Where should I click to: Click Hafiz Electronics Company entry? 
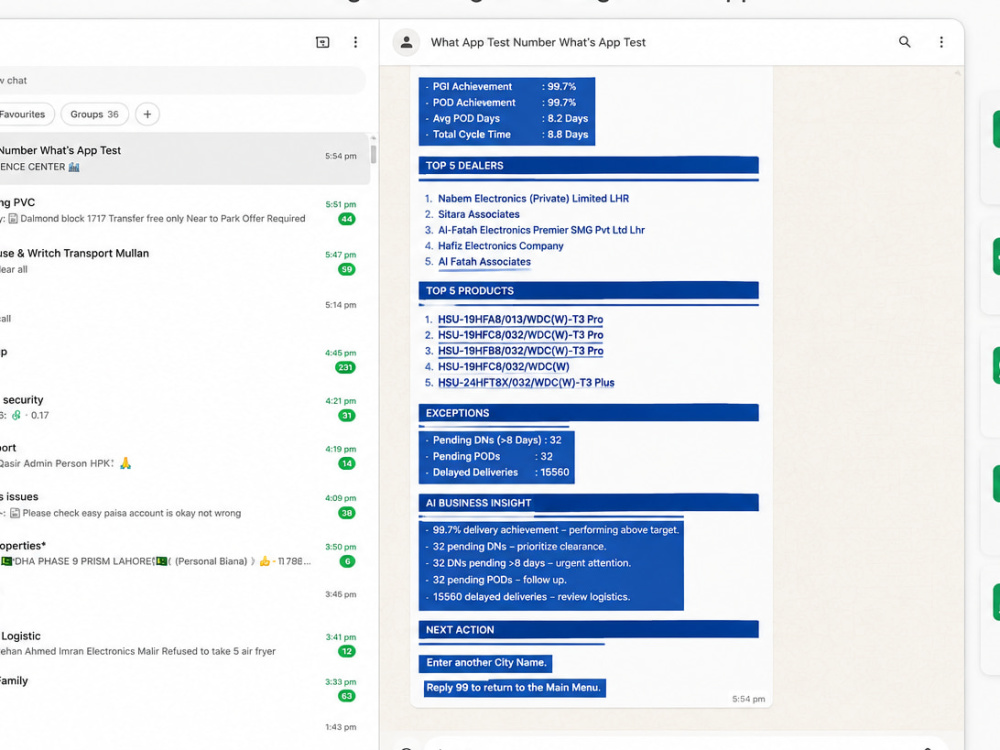(501, 246)
